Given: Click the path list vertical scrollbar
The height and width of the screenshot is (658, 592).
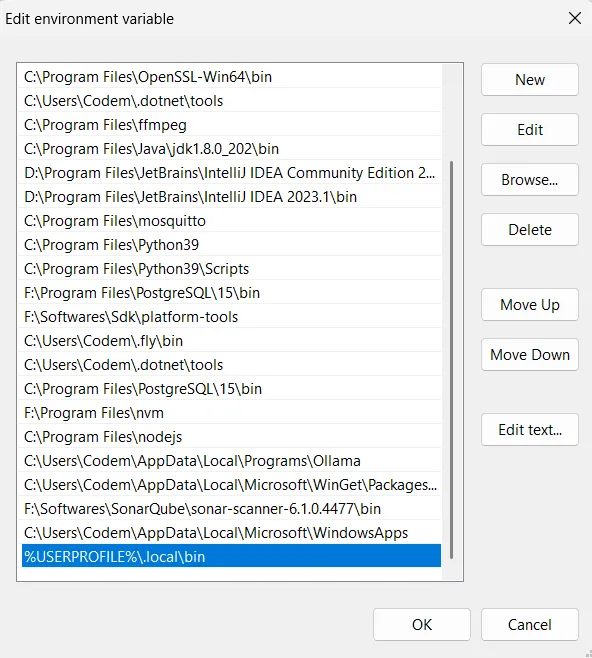Looking at the screenshot, I should pos(451,360).
